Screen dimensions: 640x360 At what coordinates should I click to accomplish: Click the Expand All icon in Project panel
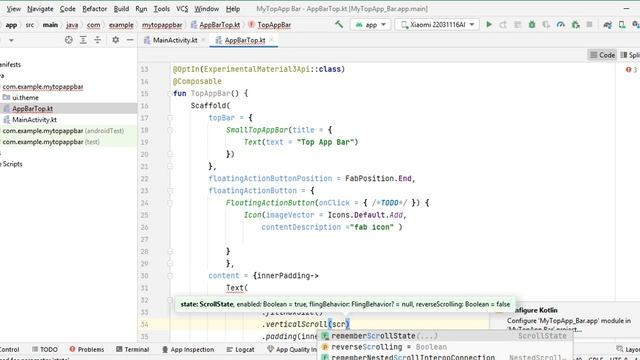83,40
